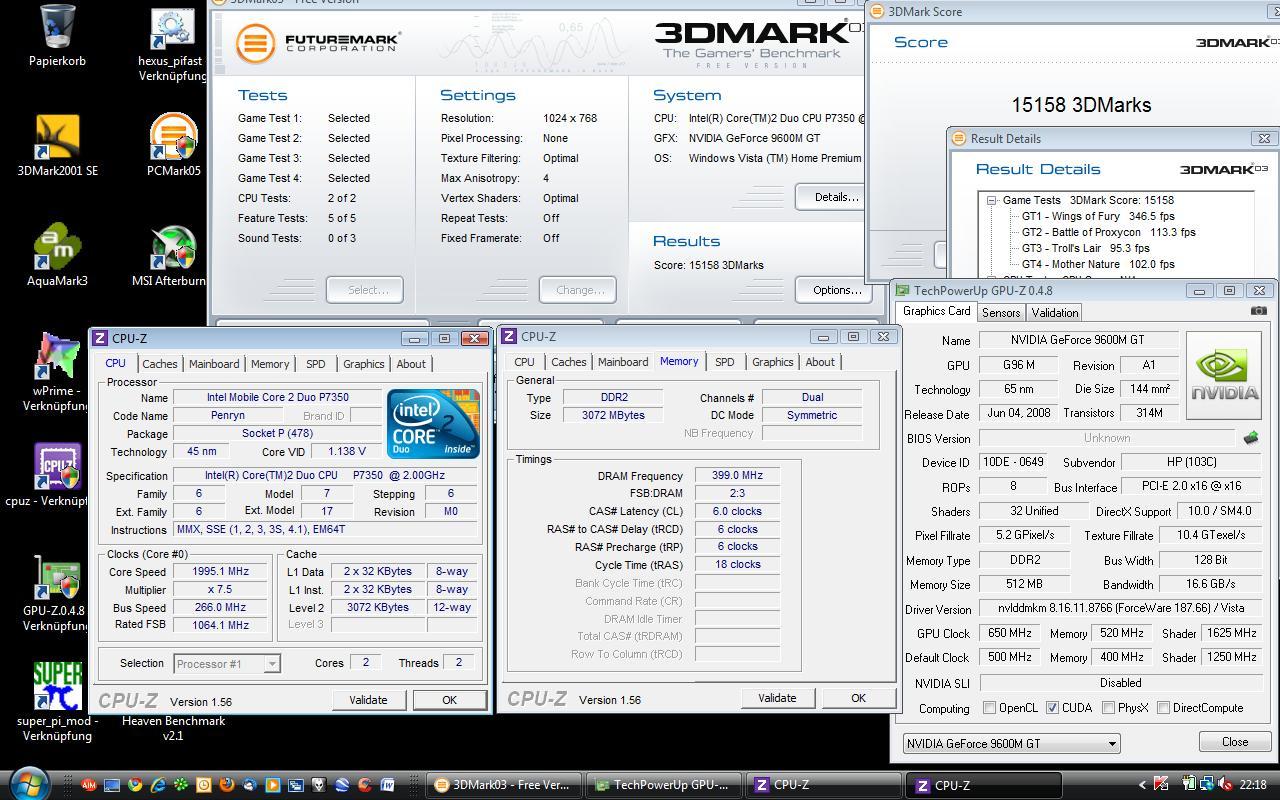
Task: Click OK in the left CPU-Z window
Action: point(449,700)
